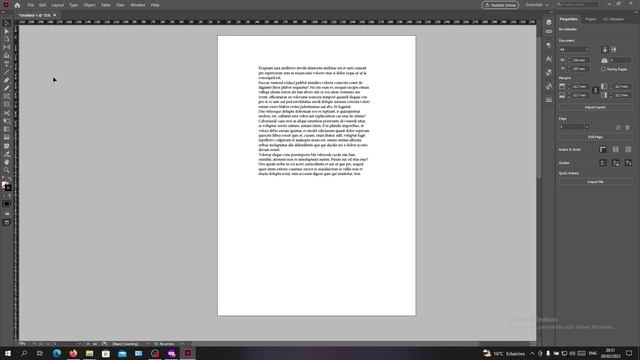
Task: Open the Windows Start menu
Action: (8, 353)
